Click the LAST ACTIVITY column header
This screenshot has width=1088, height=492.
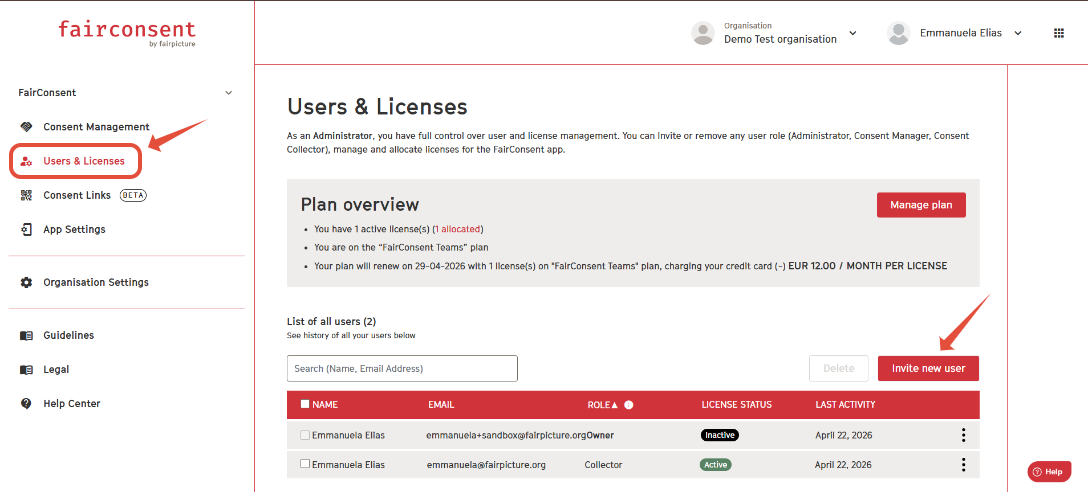point(845,405)
